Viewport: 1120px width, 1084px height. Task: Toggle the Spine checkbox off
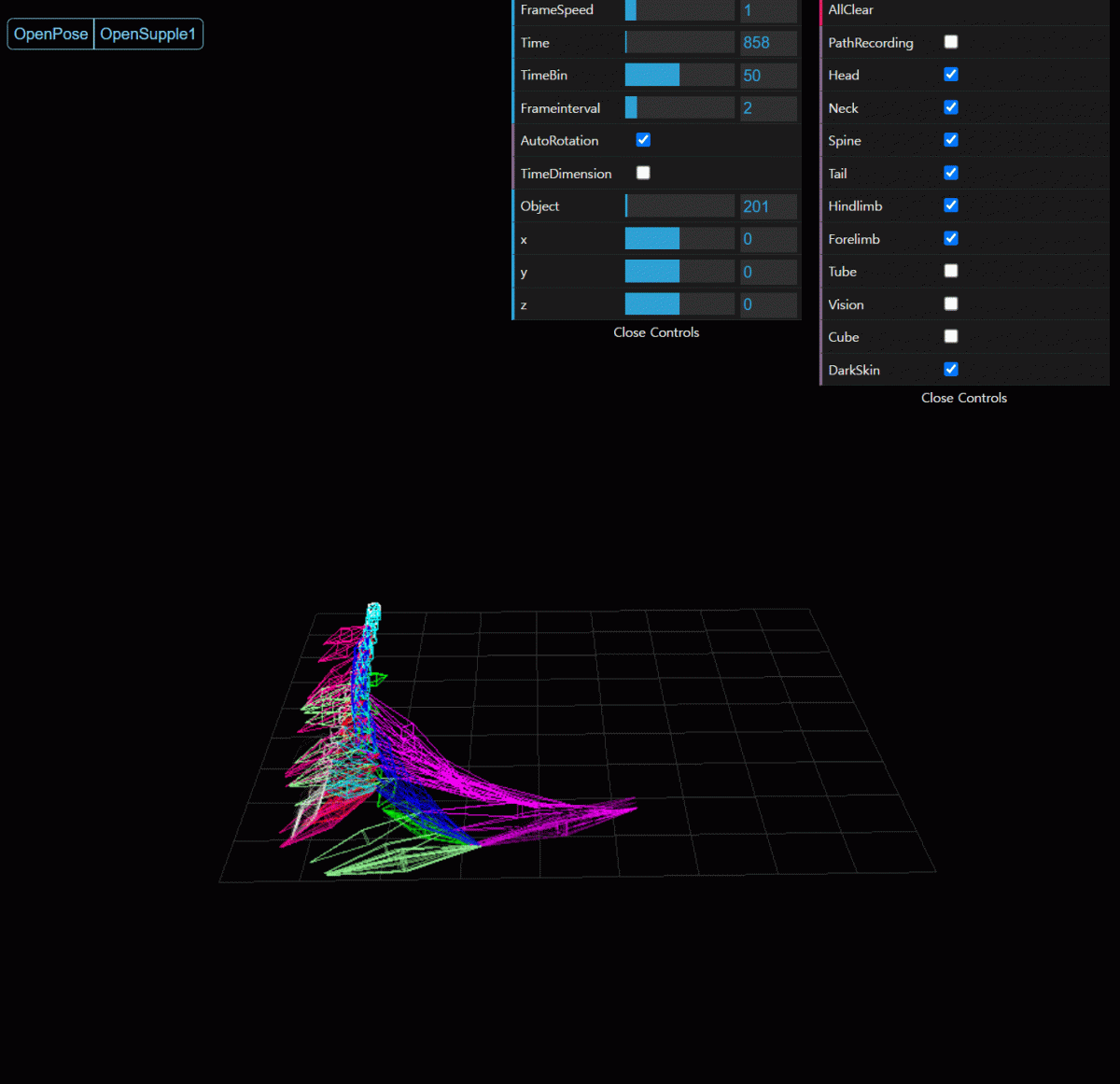[x=950, y=140]
